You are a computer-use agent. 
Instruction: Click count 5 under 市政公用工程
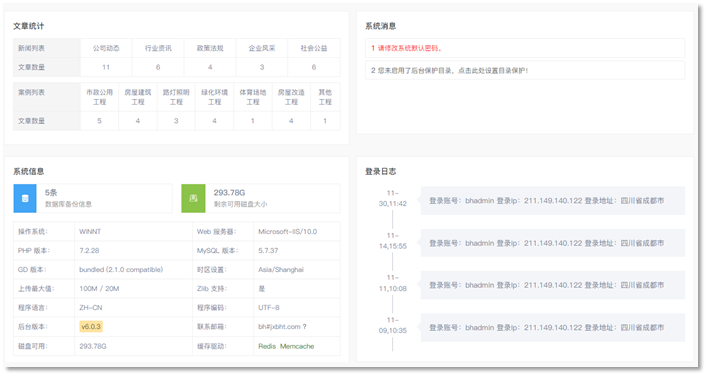[x=99, y=121]
